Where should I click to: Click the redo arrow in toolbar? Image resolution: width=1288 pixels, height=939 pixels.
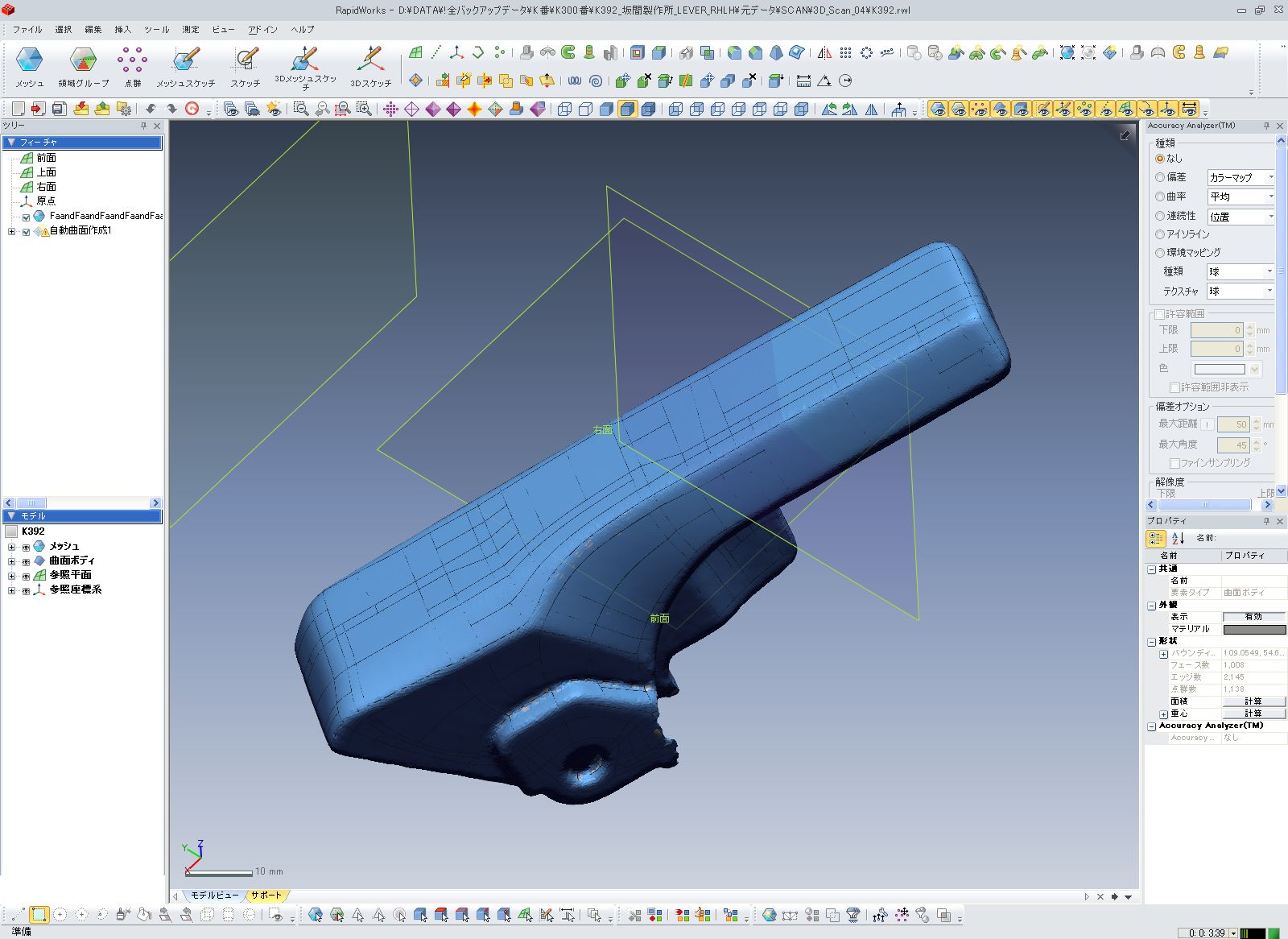point(171,109)
